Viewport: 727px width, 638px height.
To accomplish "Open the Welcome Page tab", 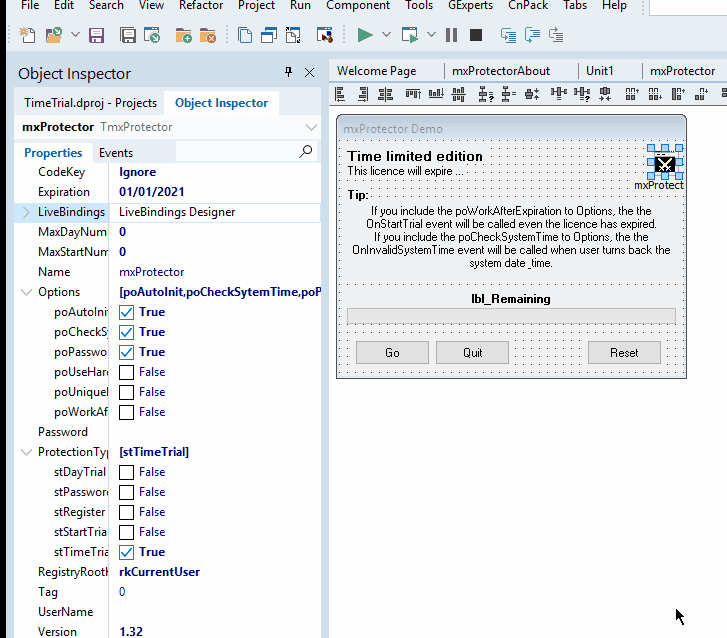I will (x=376, y=71).
